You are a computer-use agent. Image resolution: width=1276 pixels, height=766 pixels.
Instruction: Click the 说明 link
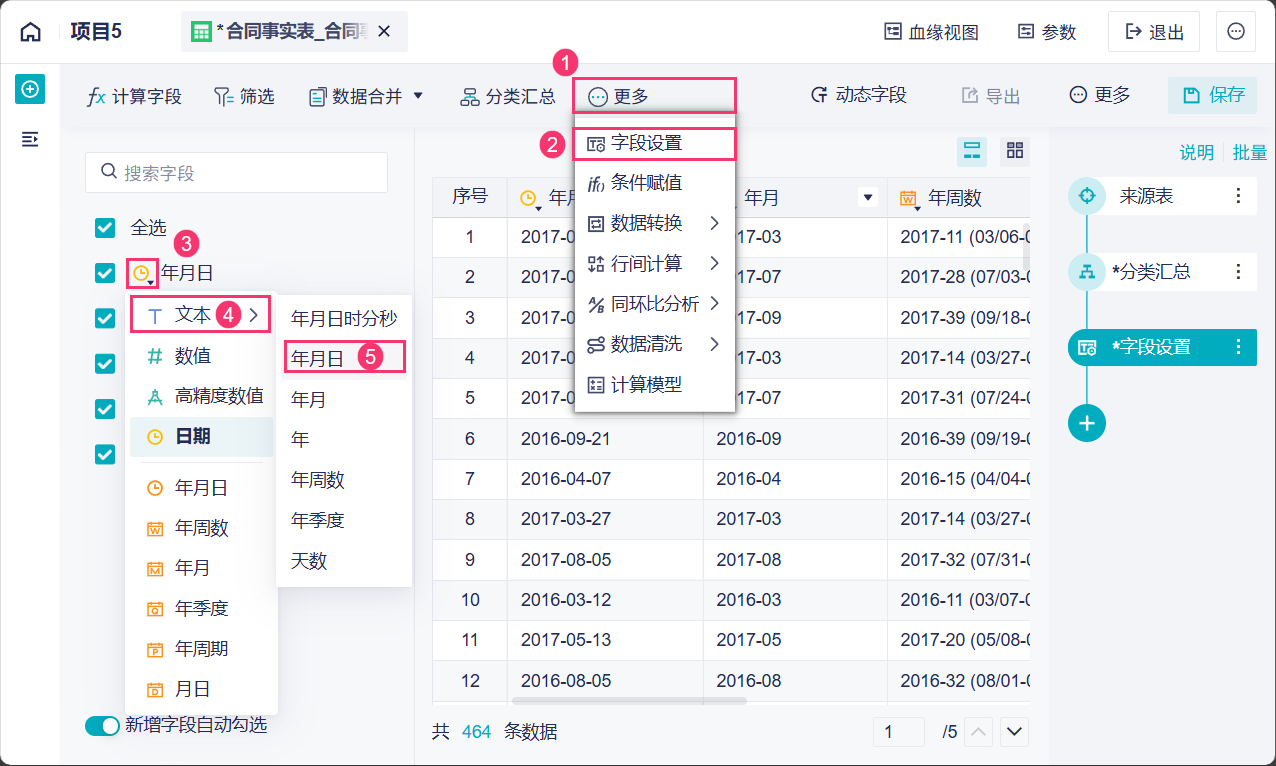point(1196,153)
